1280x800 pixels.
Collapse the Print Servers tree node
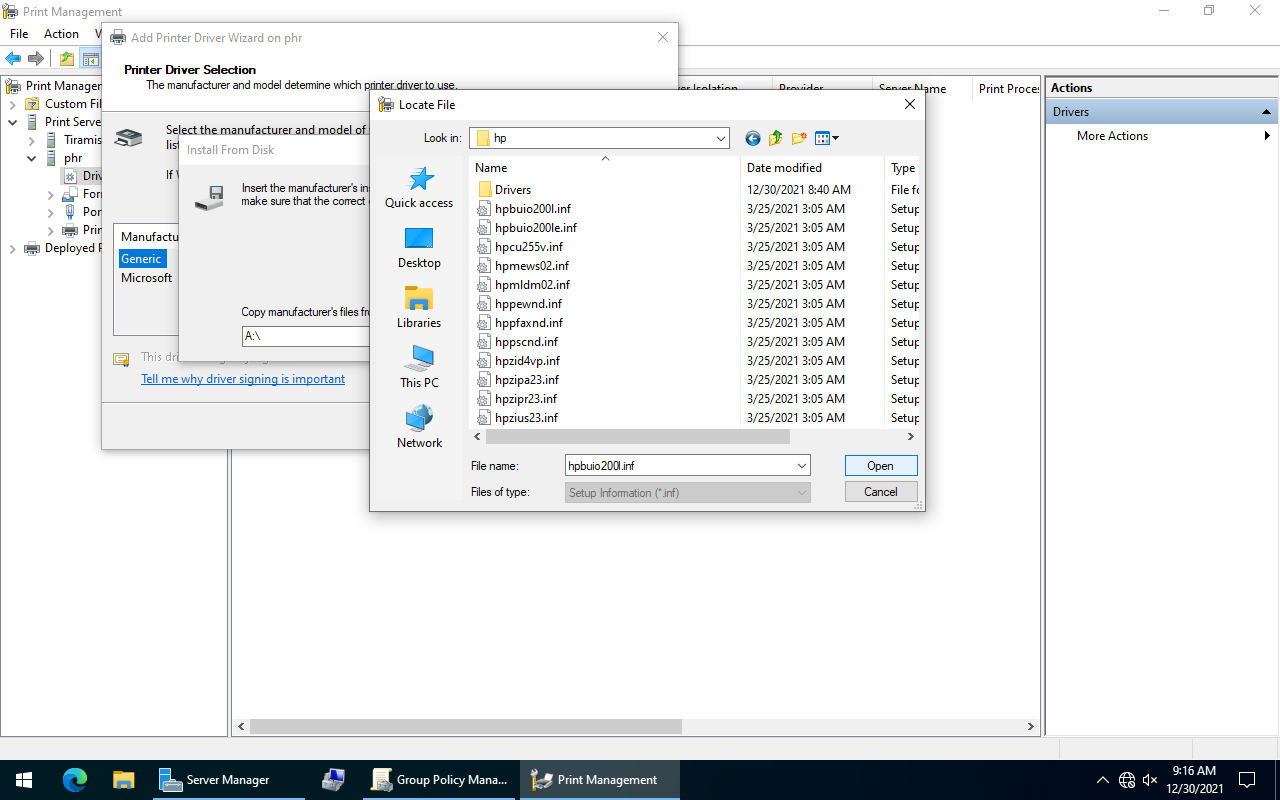(13, 122)
